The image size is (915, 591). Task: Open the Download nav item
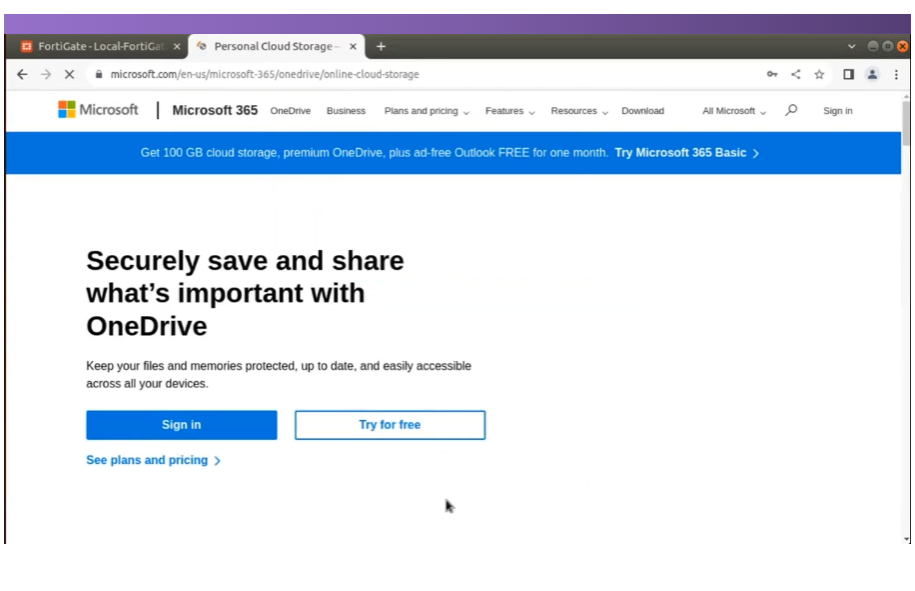[642, 111]
